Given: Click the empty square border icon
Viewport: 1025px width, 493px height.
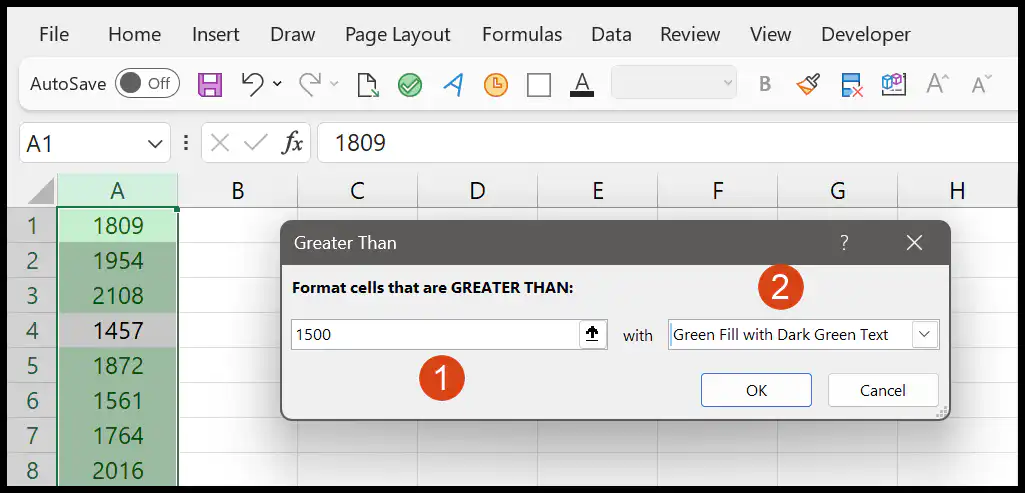Looking at the screenshot, I should coord(539,85).
